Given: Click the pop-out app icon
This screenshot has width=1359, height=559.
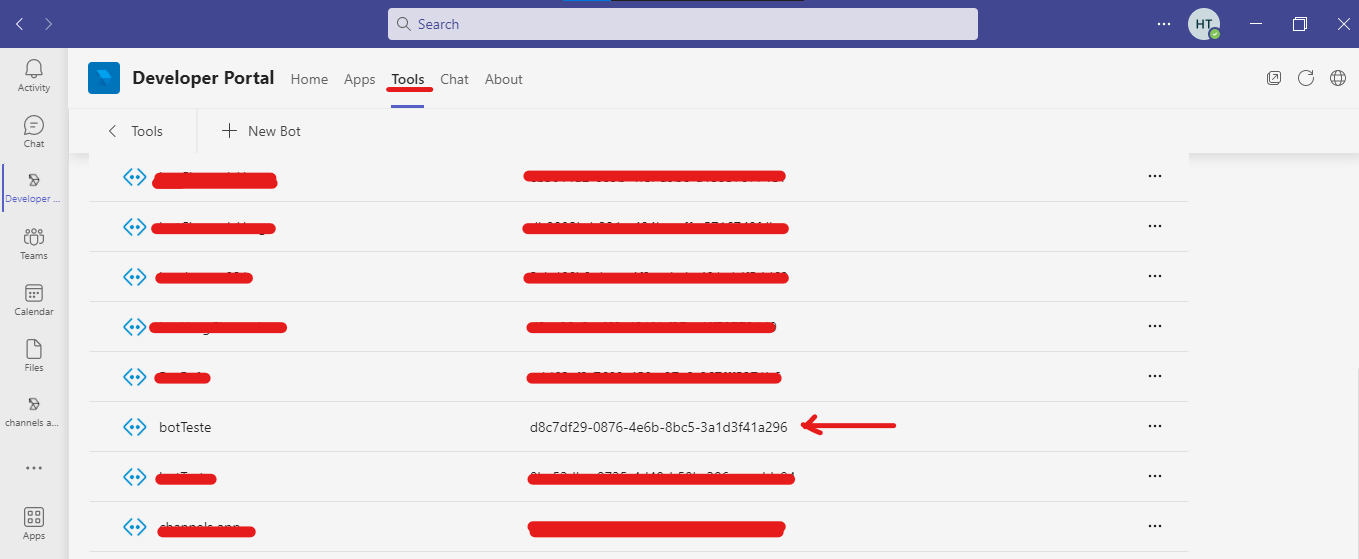Looking at the screenshot, I should point(1274,78).
